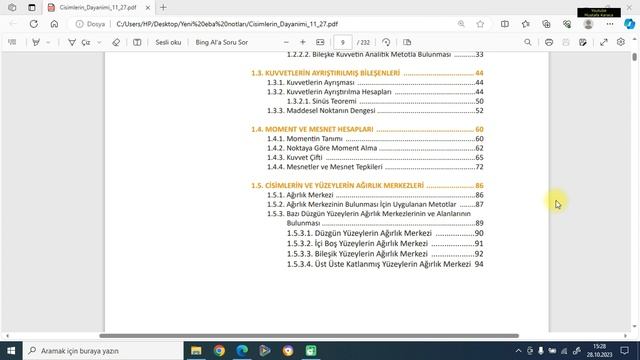Print the PDF document
This screenshot has width=640, height=360.
click(x=549, y=42)
